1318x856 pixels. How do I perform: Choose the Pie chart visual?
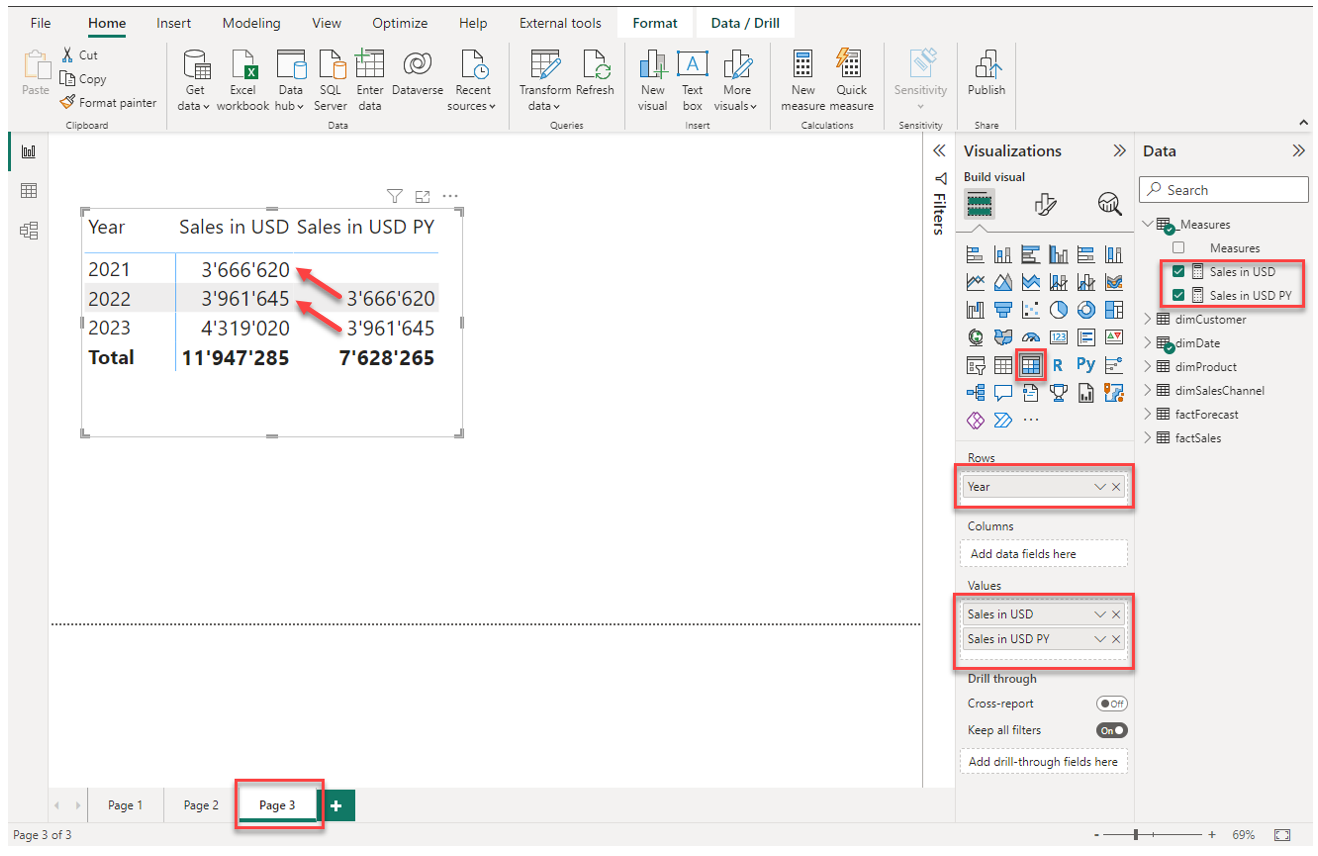1059,311
